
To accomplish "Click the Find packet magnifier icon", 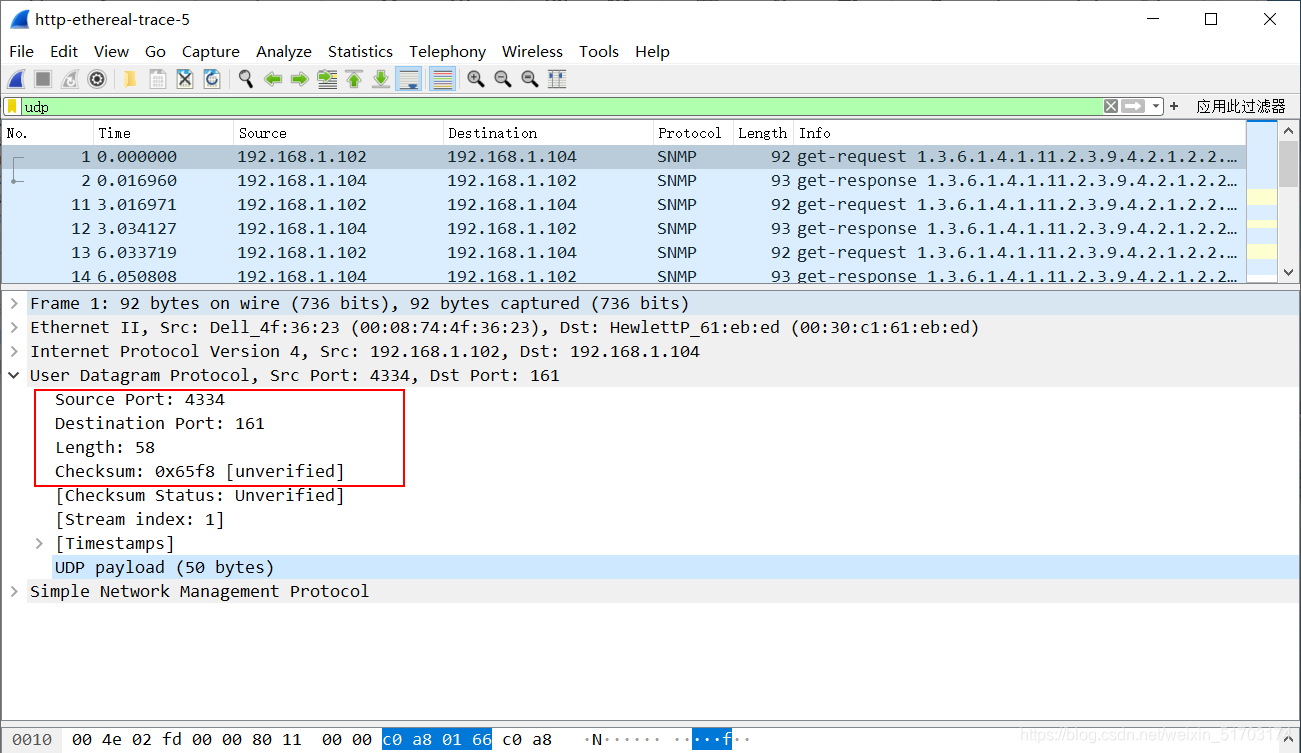I will pyautogui.click(x=245, y=79).
